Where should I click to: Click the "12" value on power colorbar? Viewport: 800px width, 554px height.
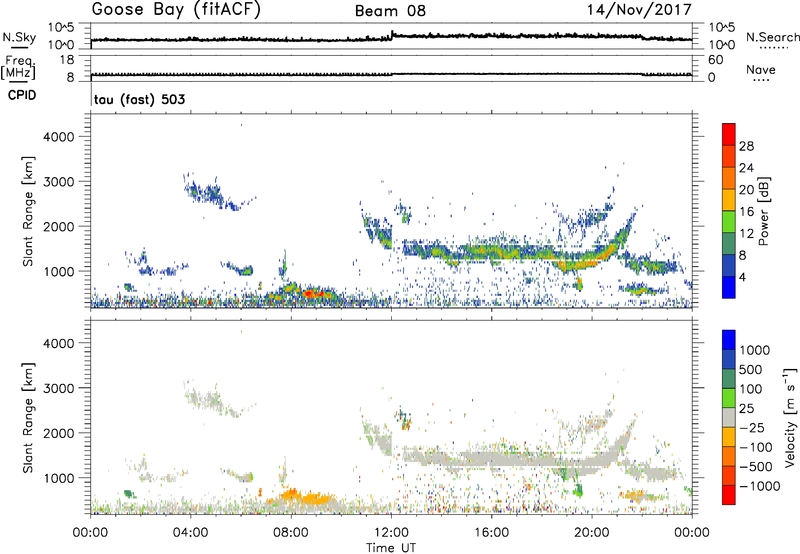point(746,234)
